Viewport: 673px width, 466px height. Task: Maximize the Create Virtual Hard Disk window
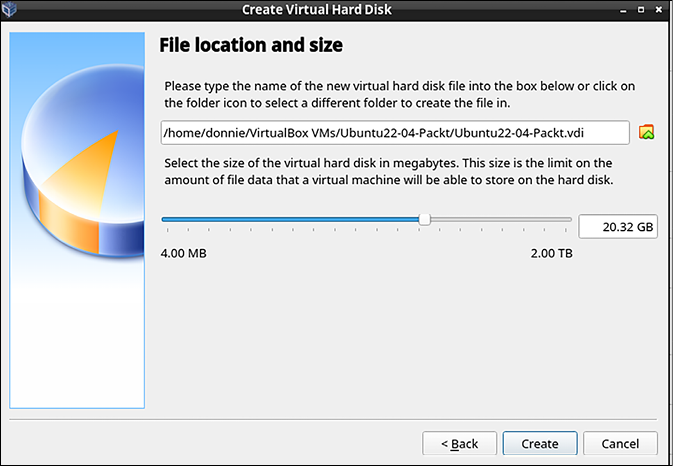pyautogui.click(x=641, y=9)
